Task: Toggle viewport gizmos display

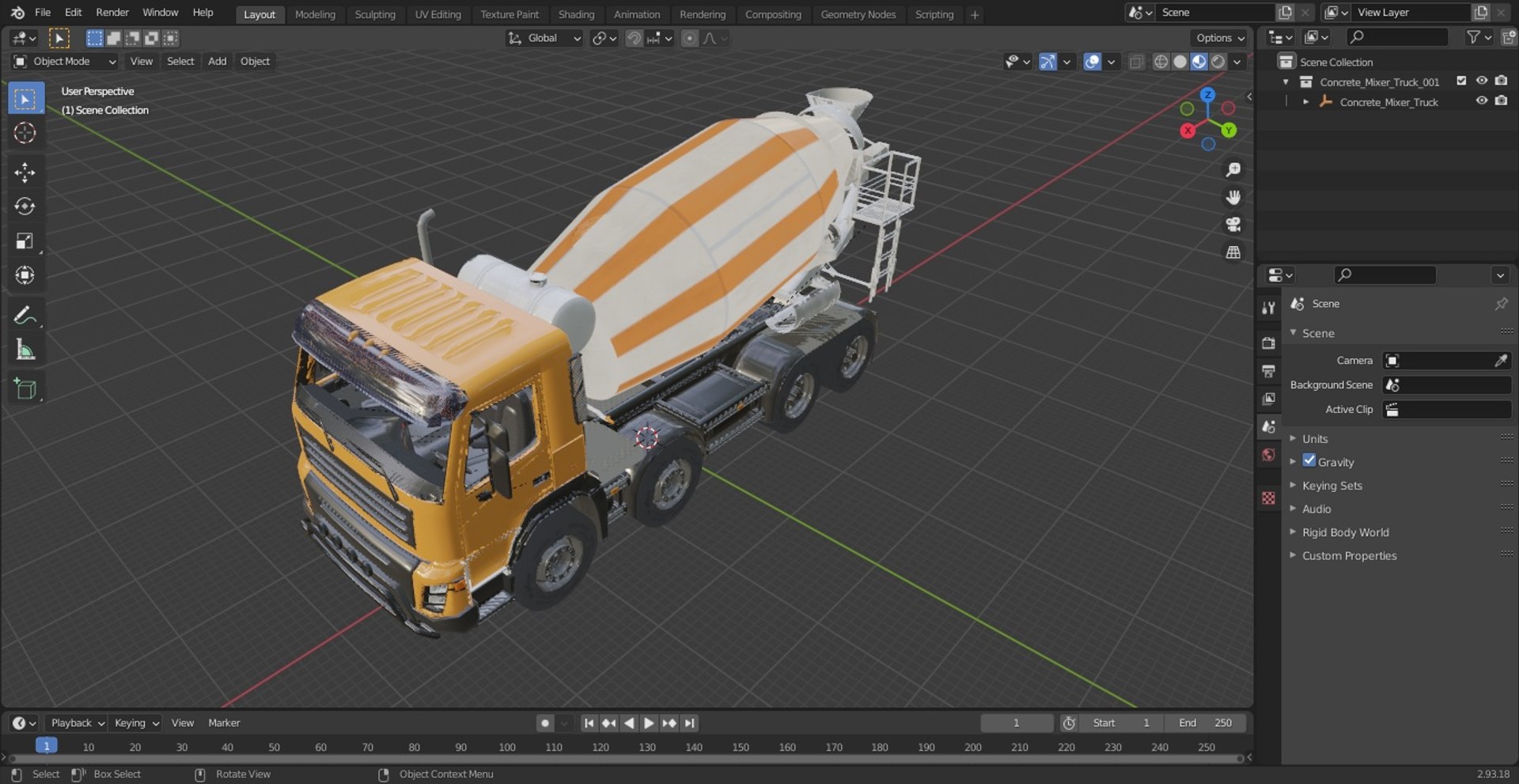Action: [x=1047, y=62]
